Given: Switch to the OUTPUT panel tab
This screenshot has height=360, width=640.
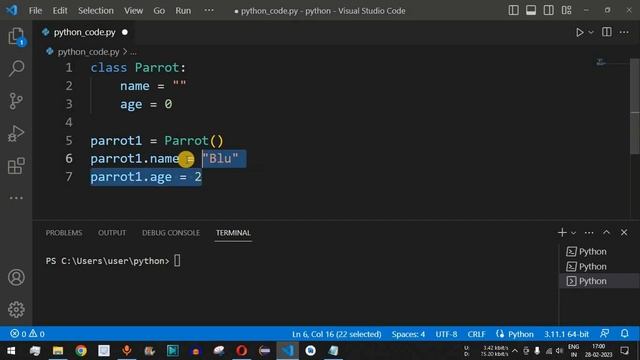Looking at the screenshot, I should [x=112, y=233].
